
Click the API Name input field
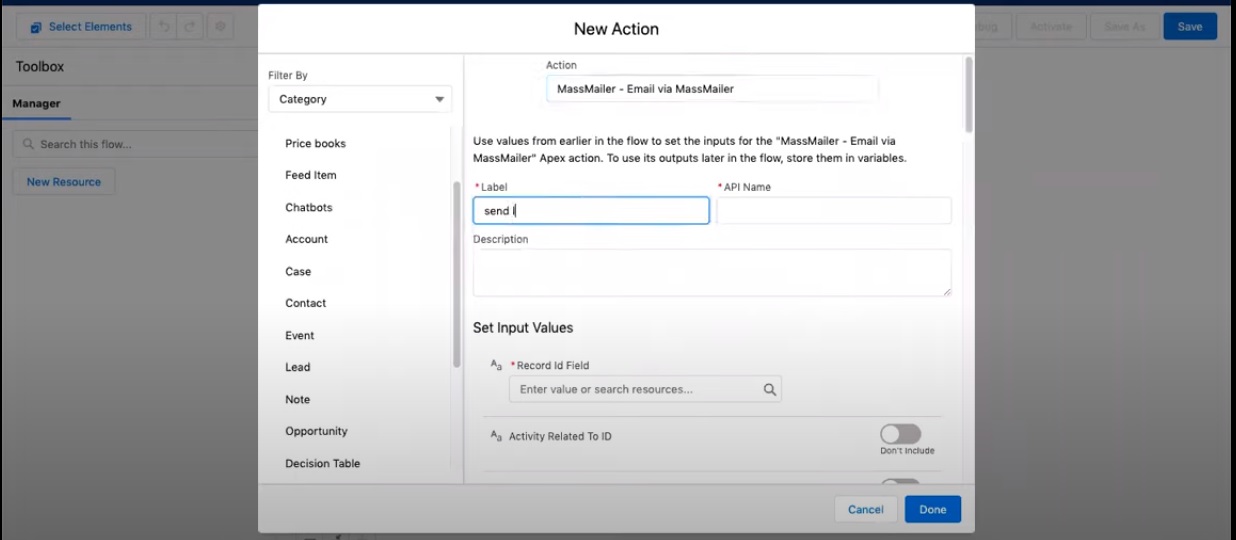pyautogui.click(x=834, y=211)
